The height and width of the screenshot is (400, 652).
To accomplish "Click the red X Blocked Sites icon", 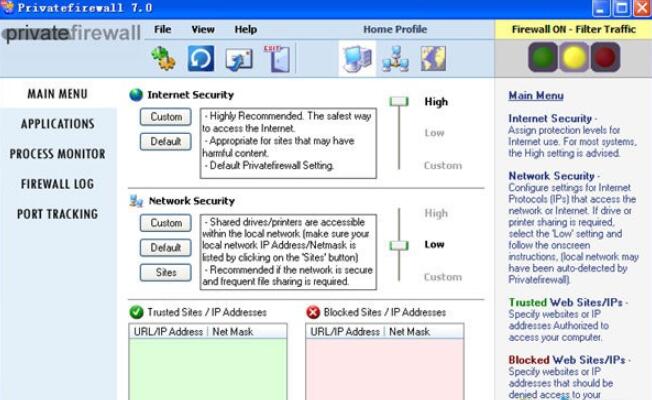I will pos(313,312).
